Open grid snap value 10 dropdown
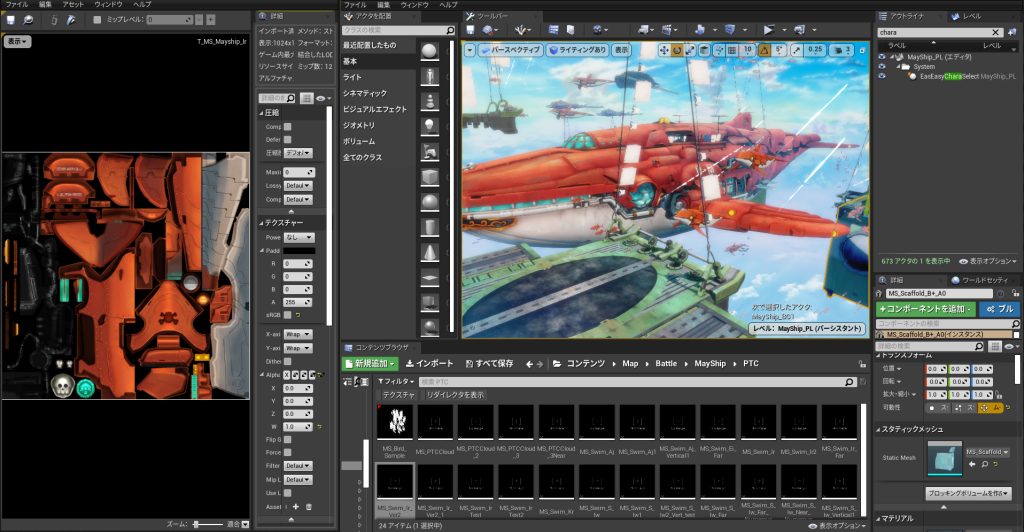The image size is (1024, 532). [748, 50]
